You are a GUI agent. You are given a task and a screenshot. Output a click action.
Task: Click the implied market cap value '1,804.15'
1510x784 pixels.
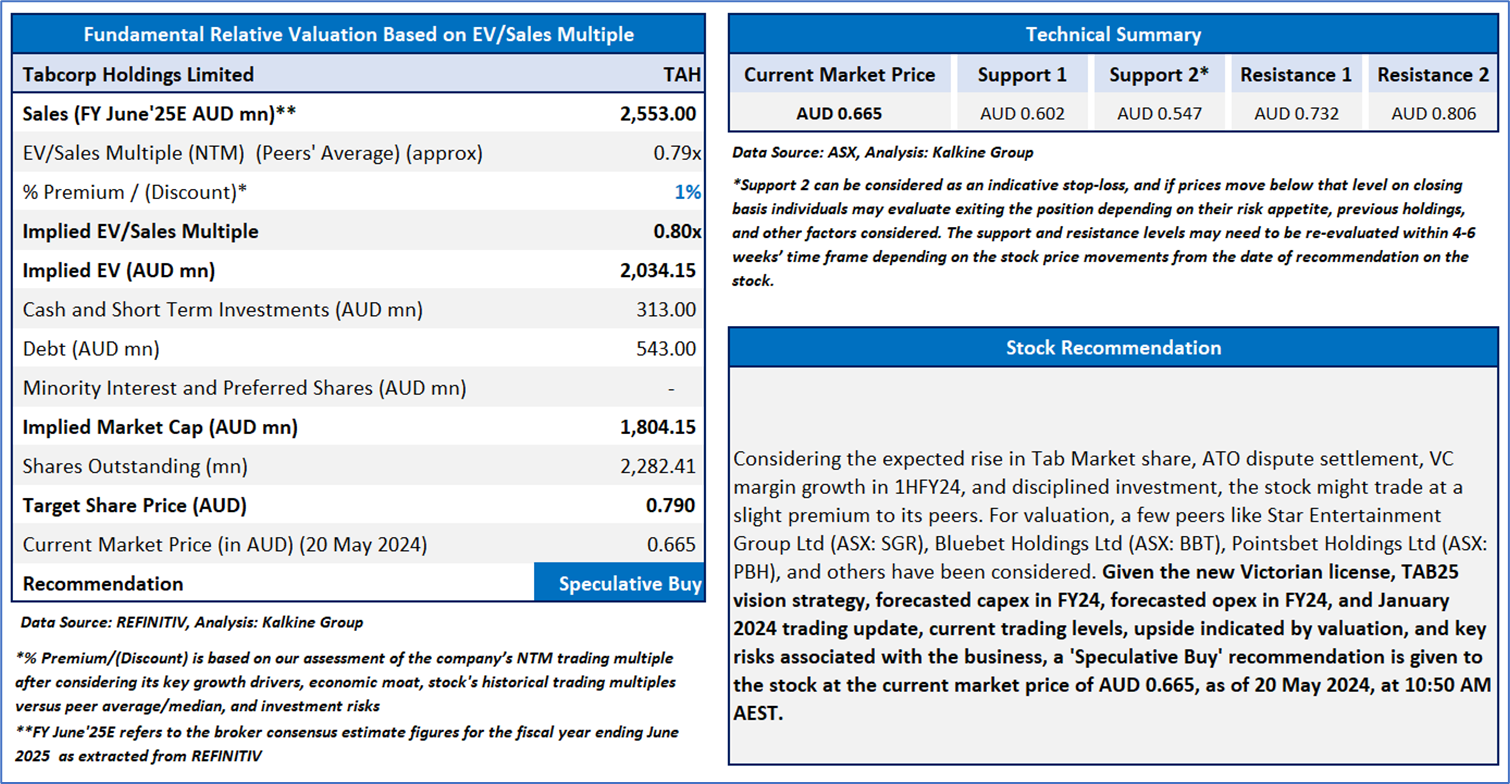click(x=658, y=427)
